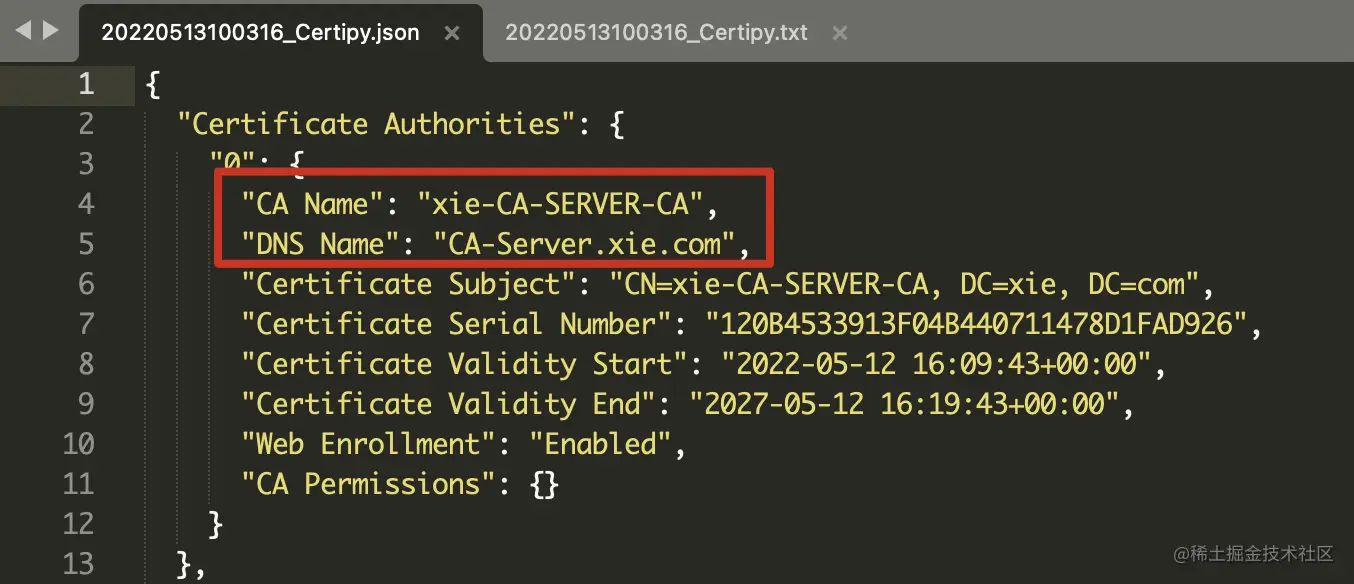Close the 20220513100316_Certipy.txt tab
This screenshot has width=1354, height=584.
(840, 33)
